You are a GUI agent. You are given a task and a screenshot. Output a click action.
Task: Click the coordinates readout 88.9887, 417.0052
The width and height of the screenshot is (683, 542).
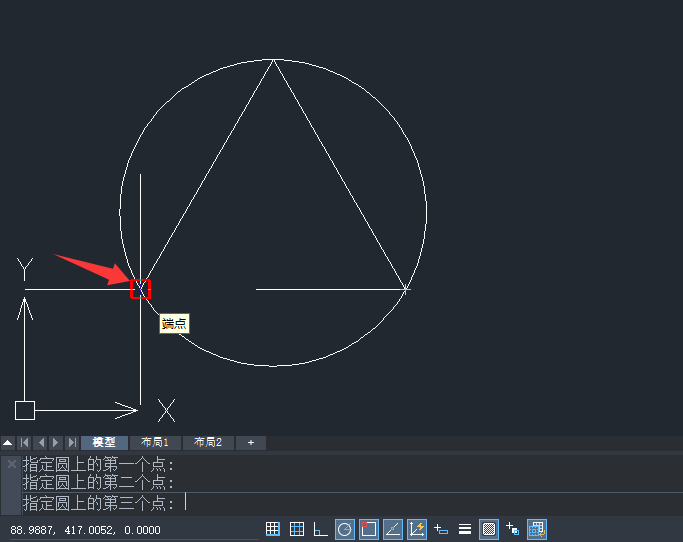[x=85, y=530]
